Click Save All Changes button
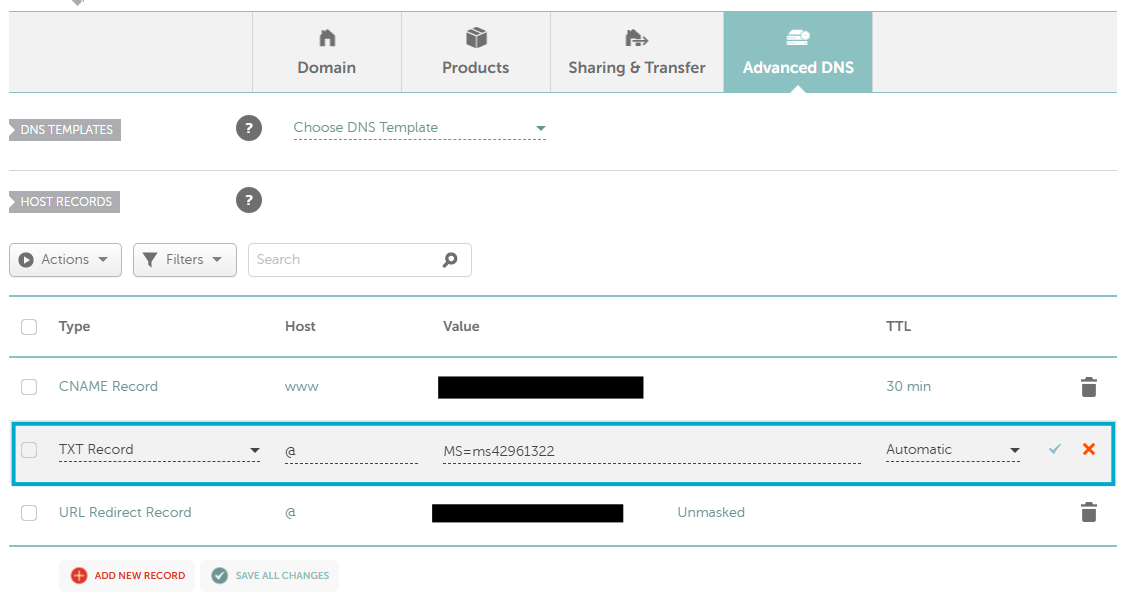Image resolution: width=1143 pixels, height=599 pixels. tap(270, 576)
